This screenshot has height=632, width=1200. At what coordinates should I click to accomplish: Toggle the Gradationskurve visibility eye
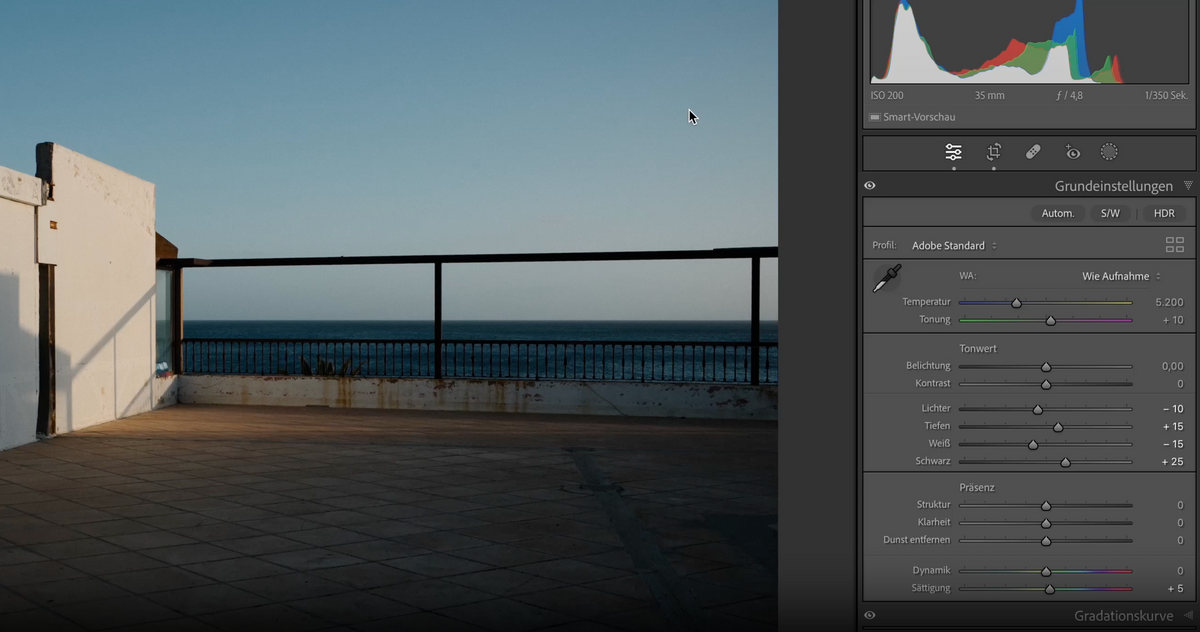pos(870,614)
